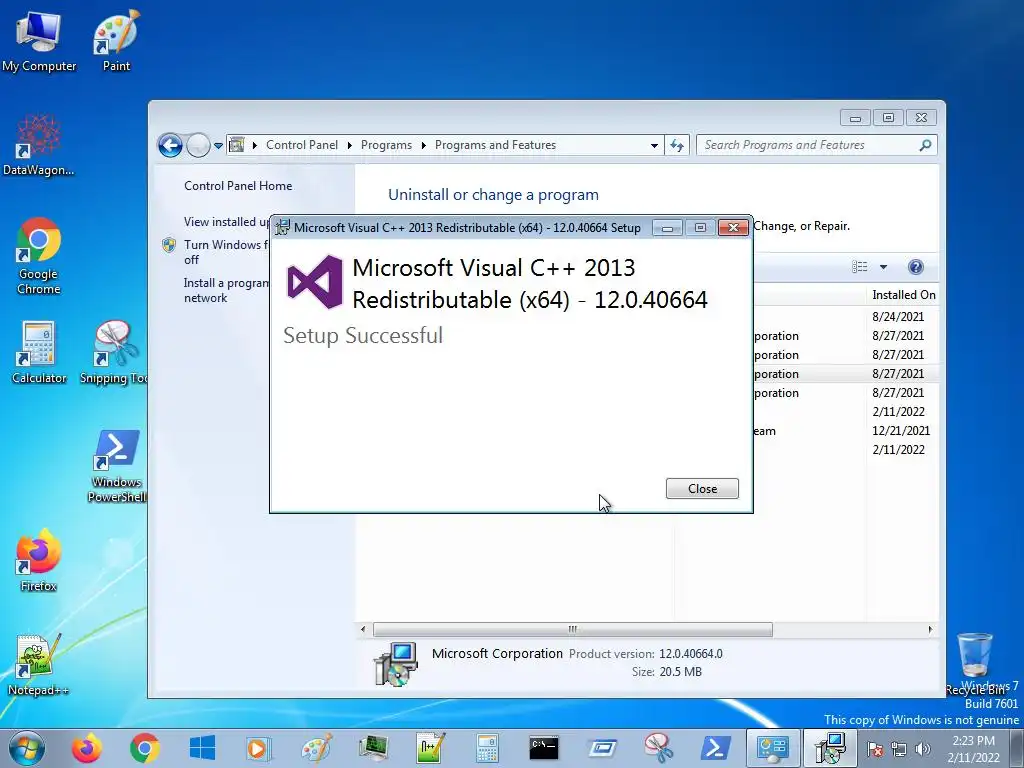Image resolution: width=1024 pixels, height=768 pixels.
Task: Click the Notepad++ desktop shortcut
Action: pyautogui.click(x=39, y=665)
